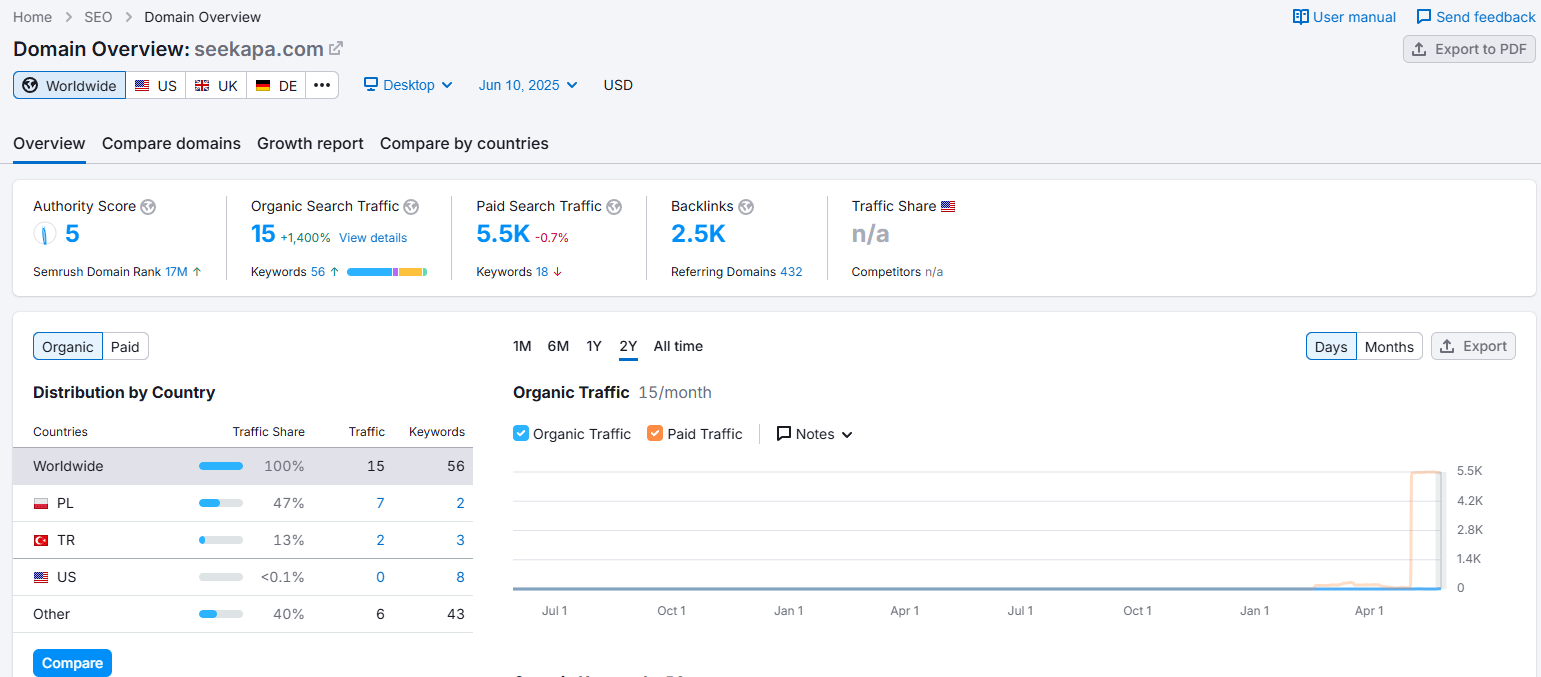Click the Notes comment icon
The width and height of the screenshot is (1541, 677).
[x=784, y=434]
